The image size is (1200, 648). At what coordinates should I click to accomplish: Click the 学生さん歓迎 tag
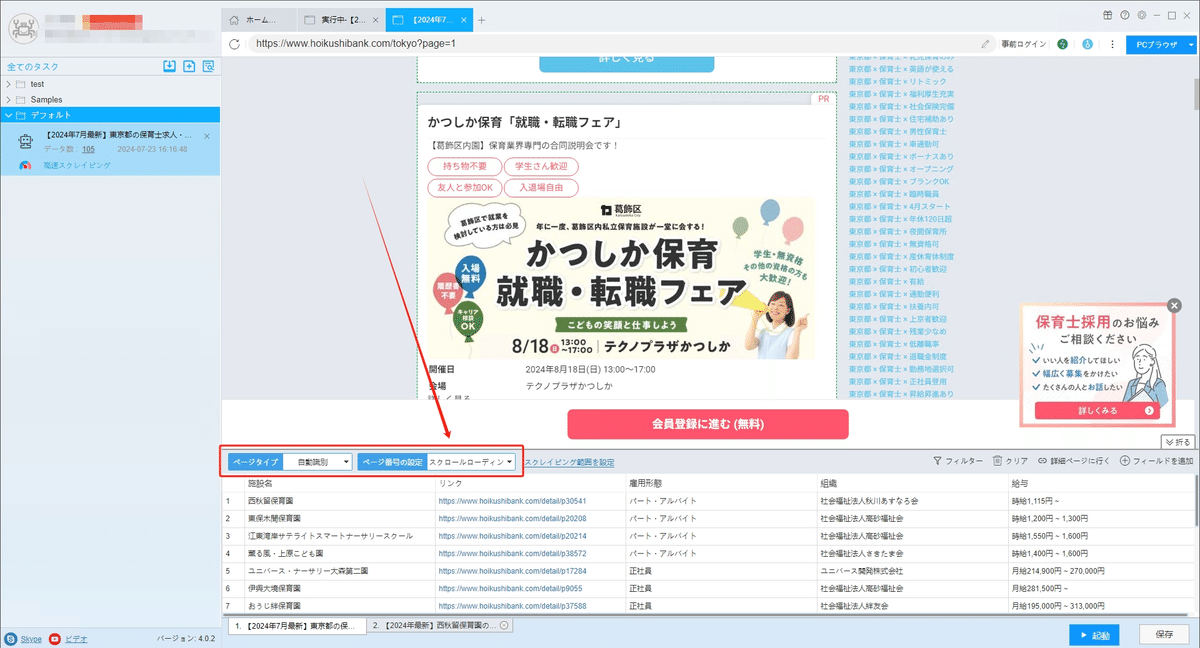click(x=541, y=166)
